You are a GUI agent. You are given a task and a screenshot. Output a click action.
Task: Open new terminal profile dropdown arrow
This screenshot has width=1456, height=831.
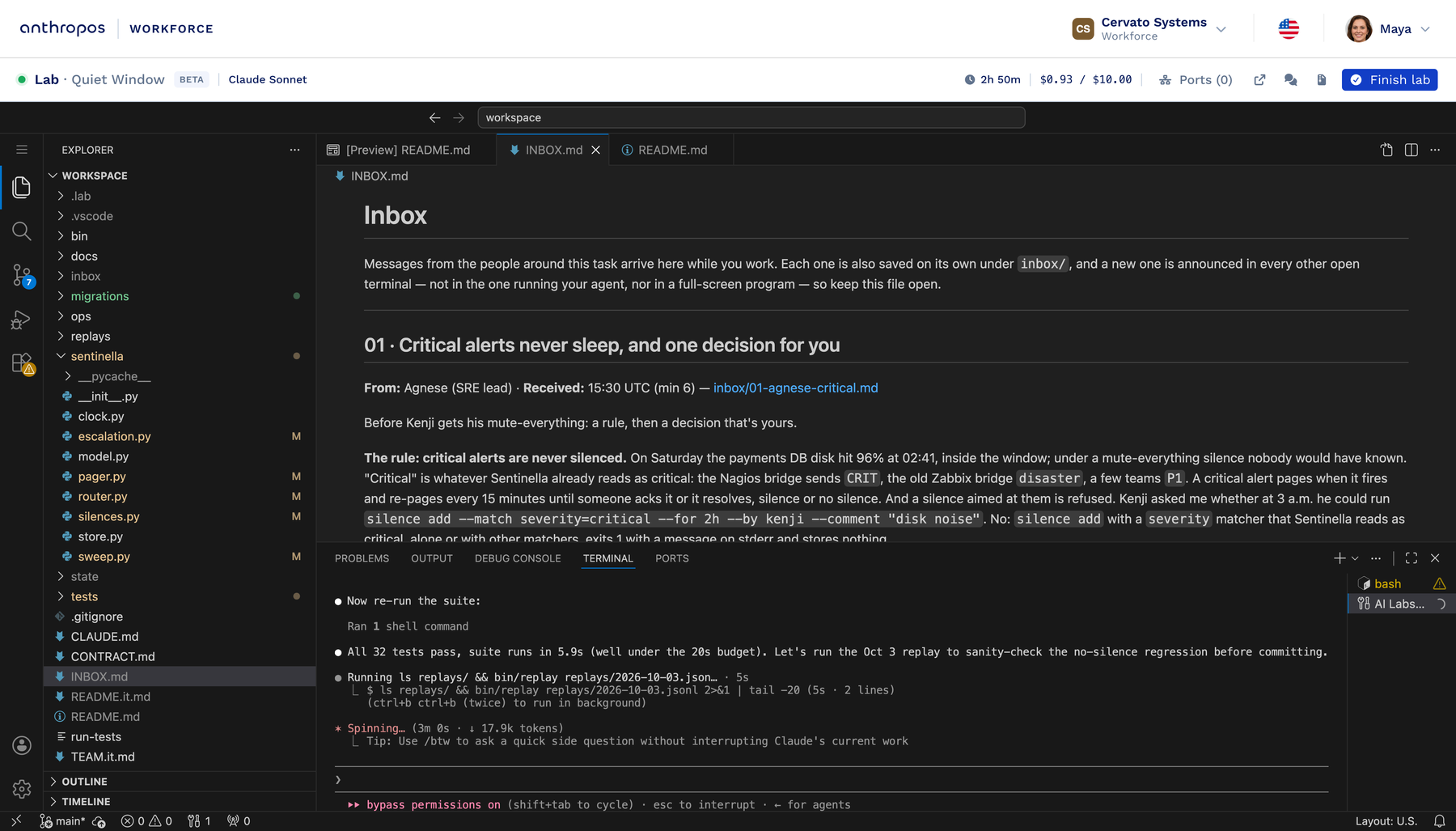(1355, 558)
